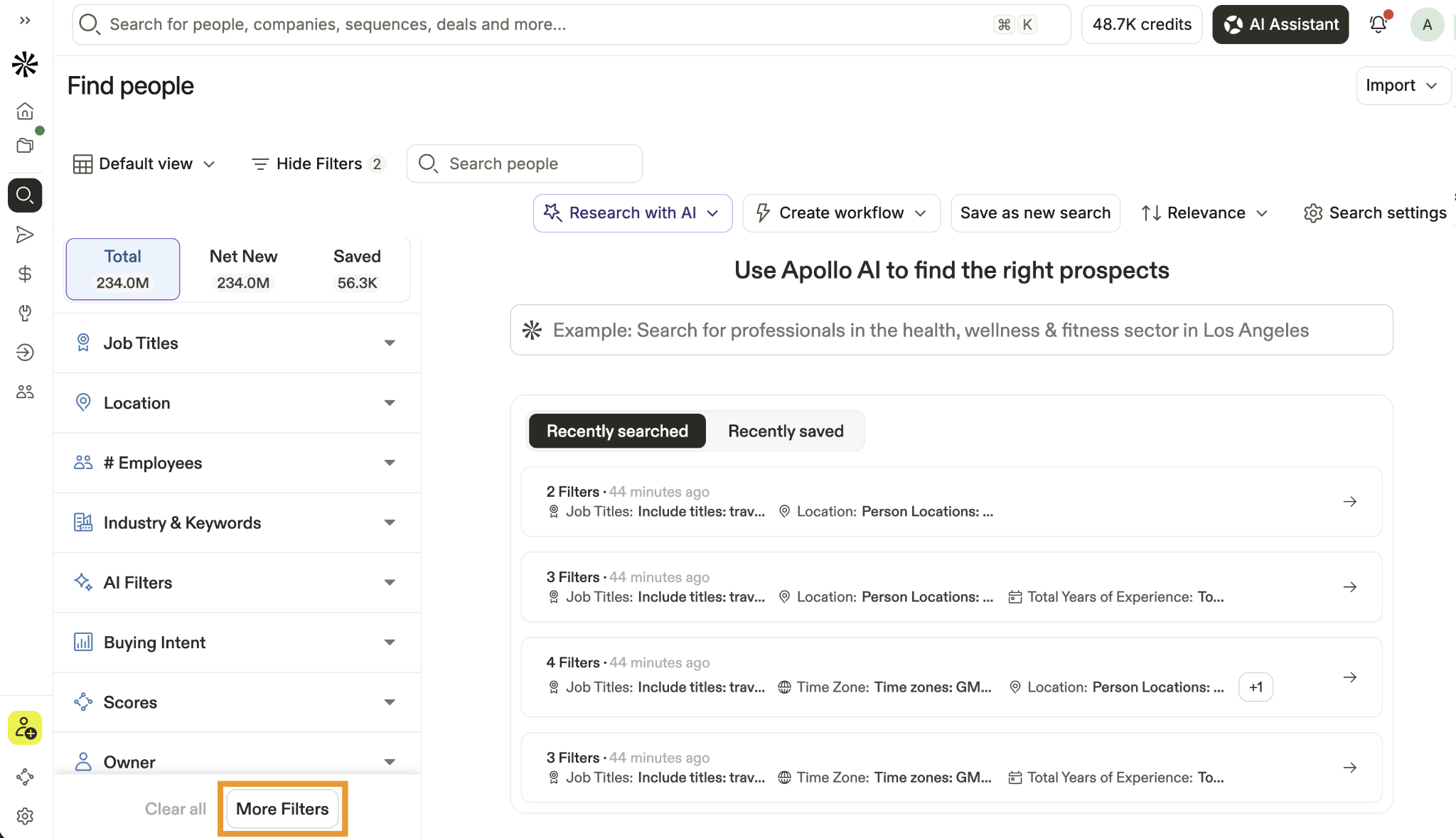Viewport: 1456px width, 838px height.
Task: Open Research with AI dropdown
Action: coord(633,213)
